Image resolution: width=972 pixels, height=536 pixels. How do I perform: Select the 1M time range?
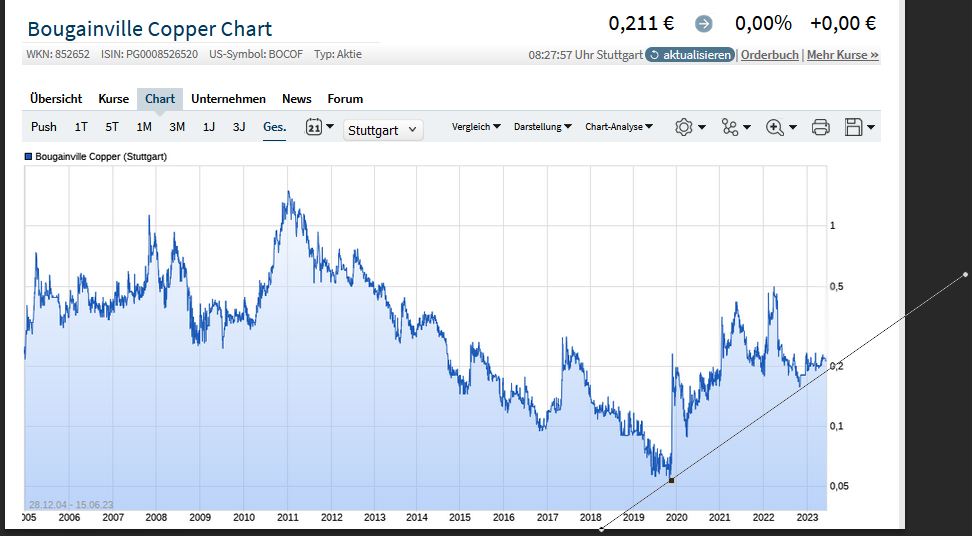point(144,127)
